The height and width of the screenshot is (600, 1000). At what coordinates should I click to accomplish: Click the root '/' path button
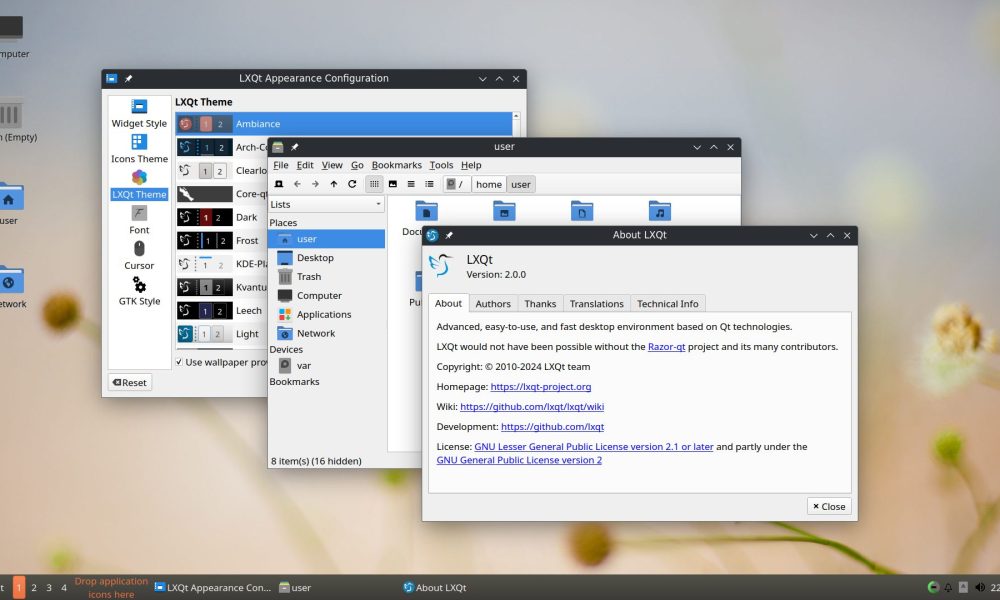click(455, 184)
